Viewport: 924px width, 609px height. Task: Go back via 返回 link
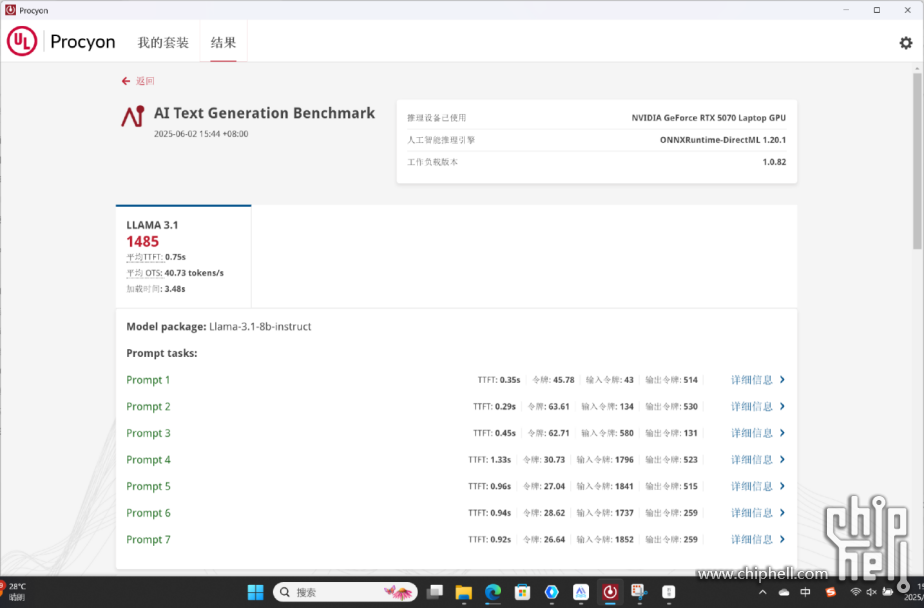point(145,81)
